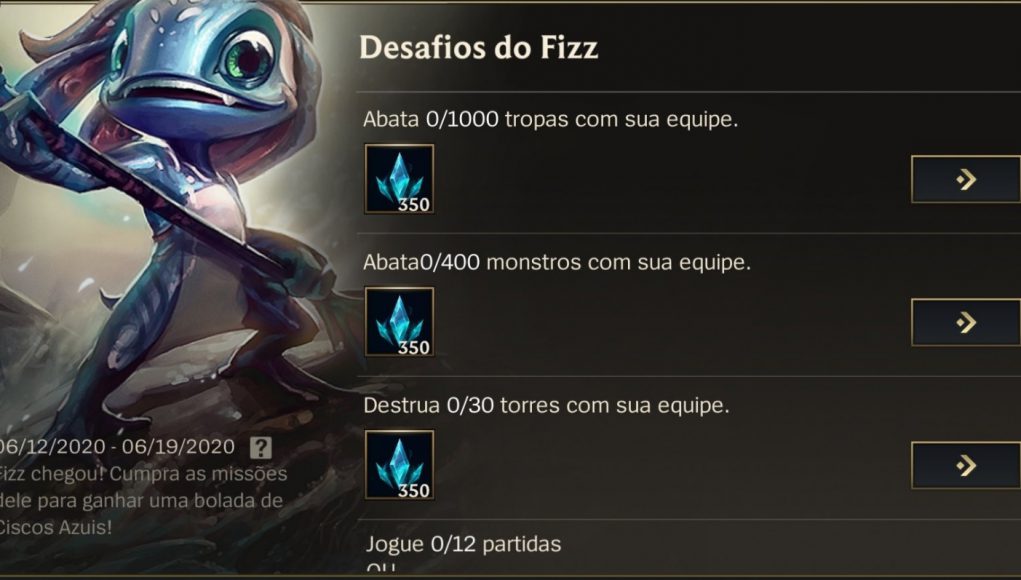Go to the 1000 tropas mission via arrow
1021x580 pixels.
[x=966, y=179]
